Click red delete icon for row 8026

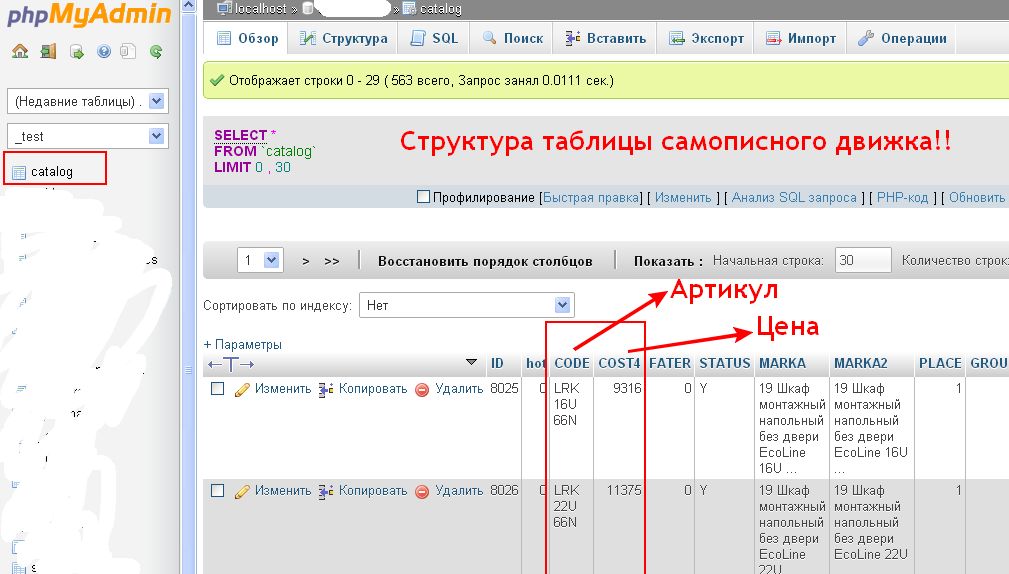pyautogui.click(x=422, y=492)
